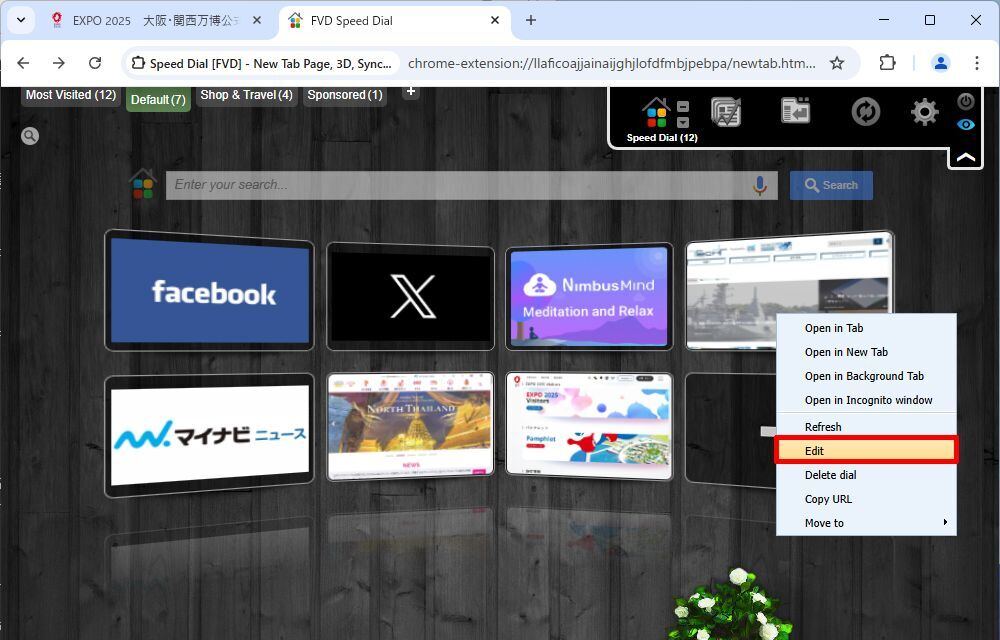Open the facebook dial thumbnail
1000x640 pixels.
[209, 290]
